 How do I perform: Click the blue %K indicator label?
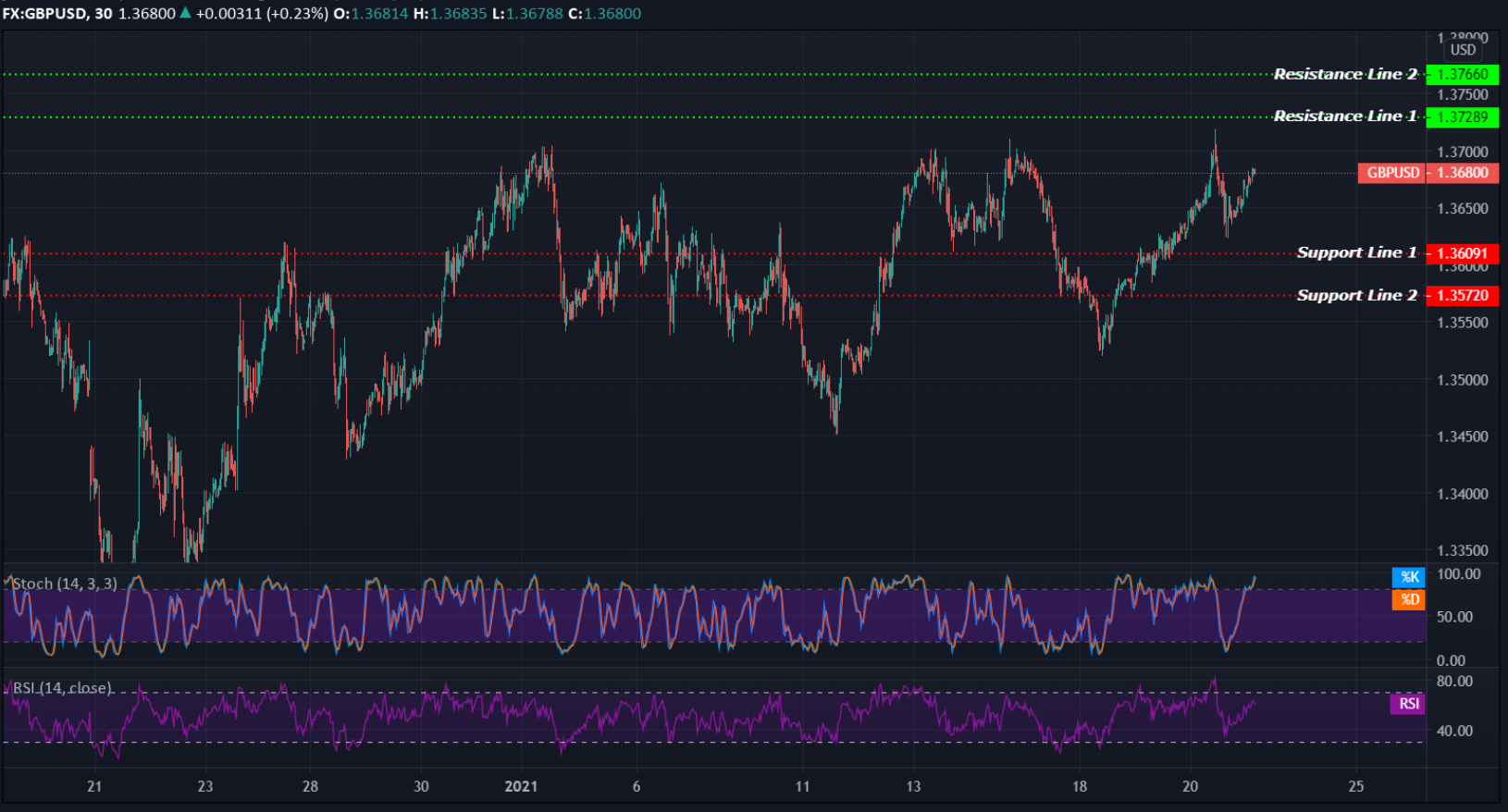tap(1409, 577)
